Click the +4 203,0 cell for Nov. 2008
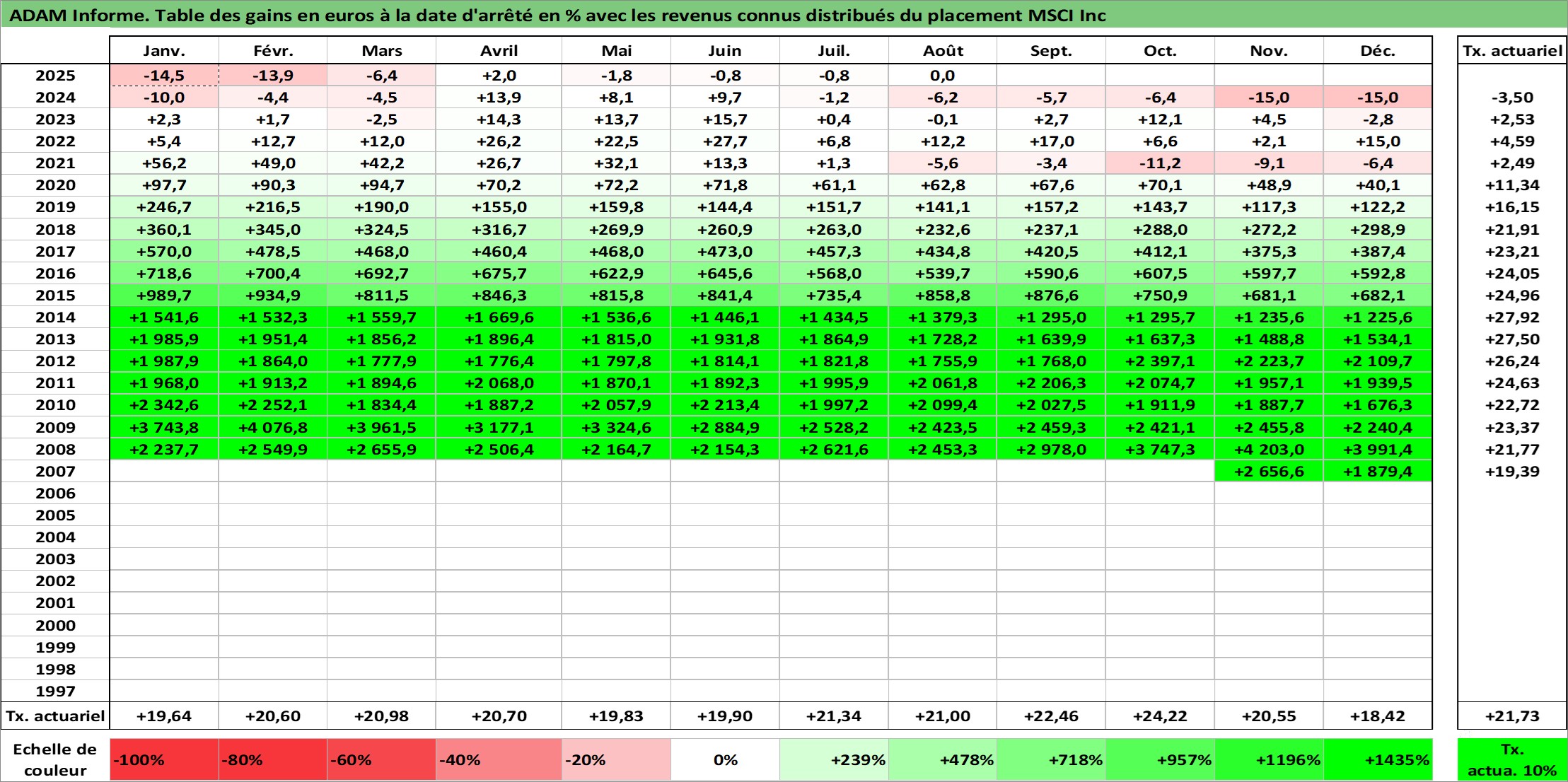This screenshot has height=782, width=1568. (x=1269, y=450)
